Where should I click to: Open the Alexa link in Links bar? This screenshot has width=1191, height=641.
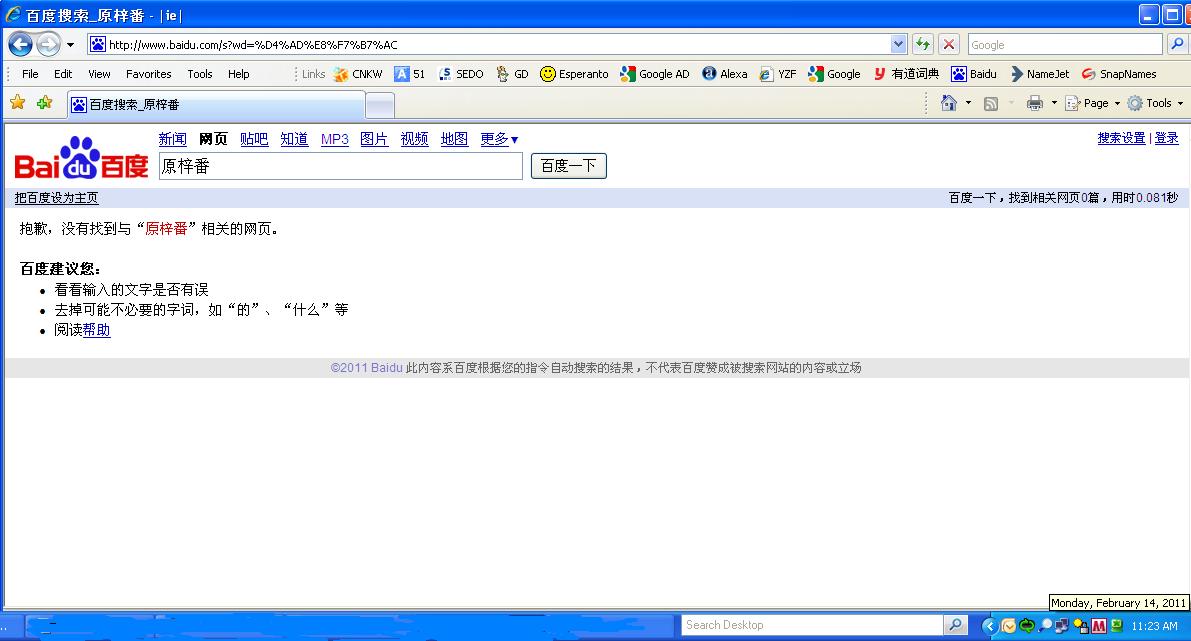(x=725, y=74)
